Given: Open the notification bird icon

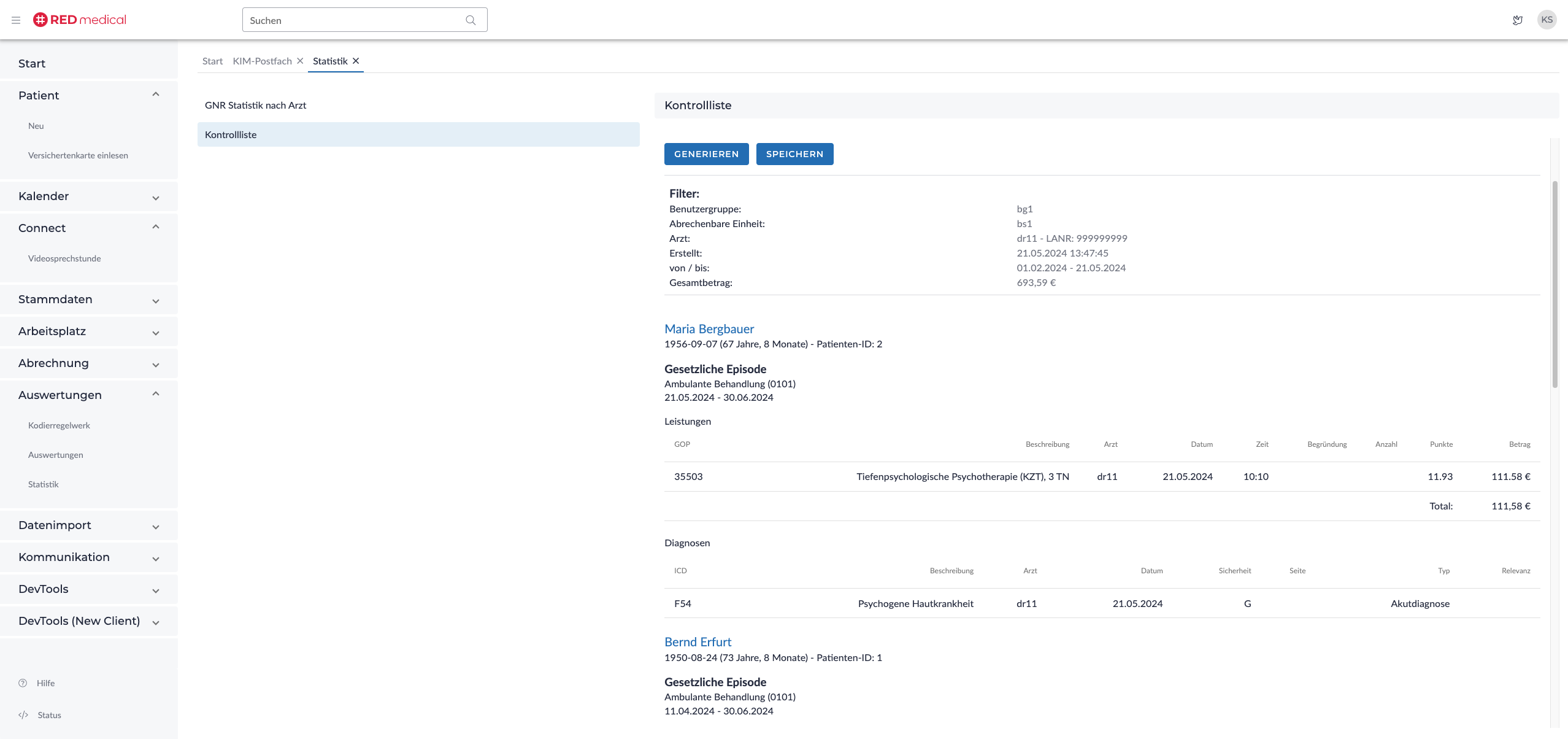Looking at the screenshot, I should tap(1517, 20).
